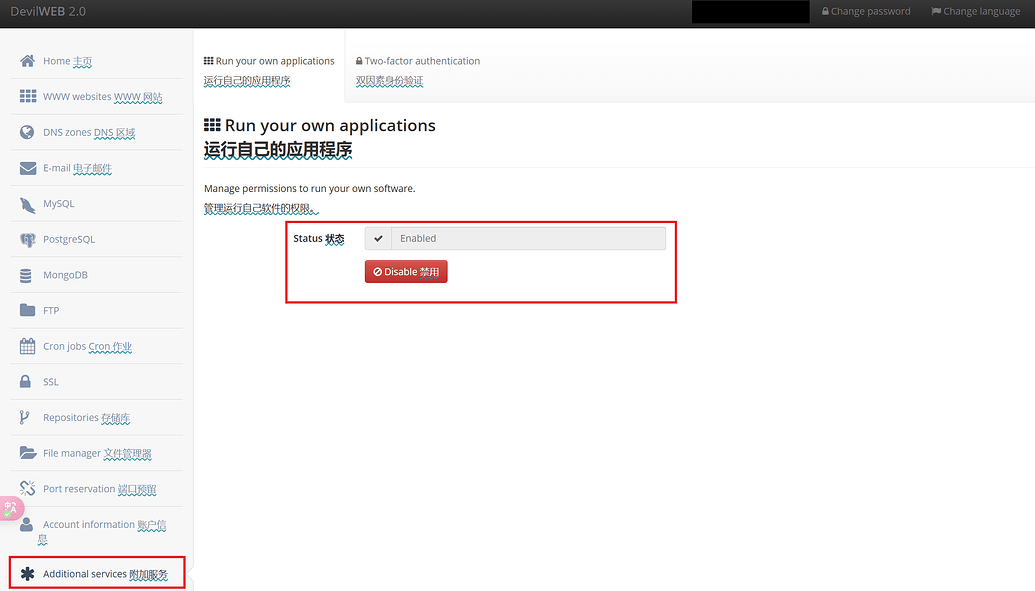
Task: Switch to Two-factor authentication tab
Action: tap(418, 71)
